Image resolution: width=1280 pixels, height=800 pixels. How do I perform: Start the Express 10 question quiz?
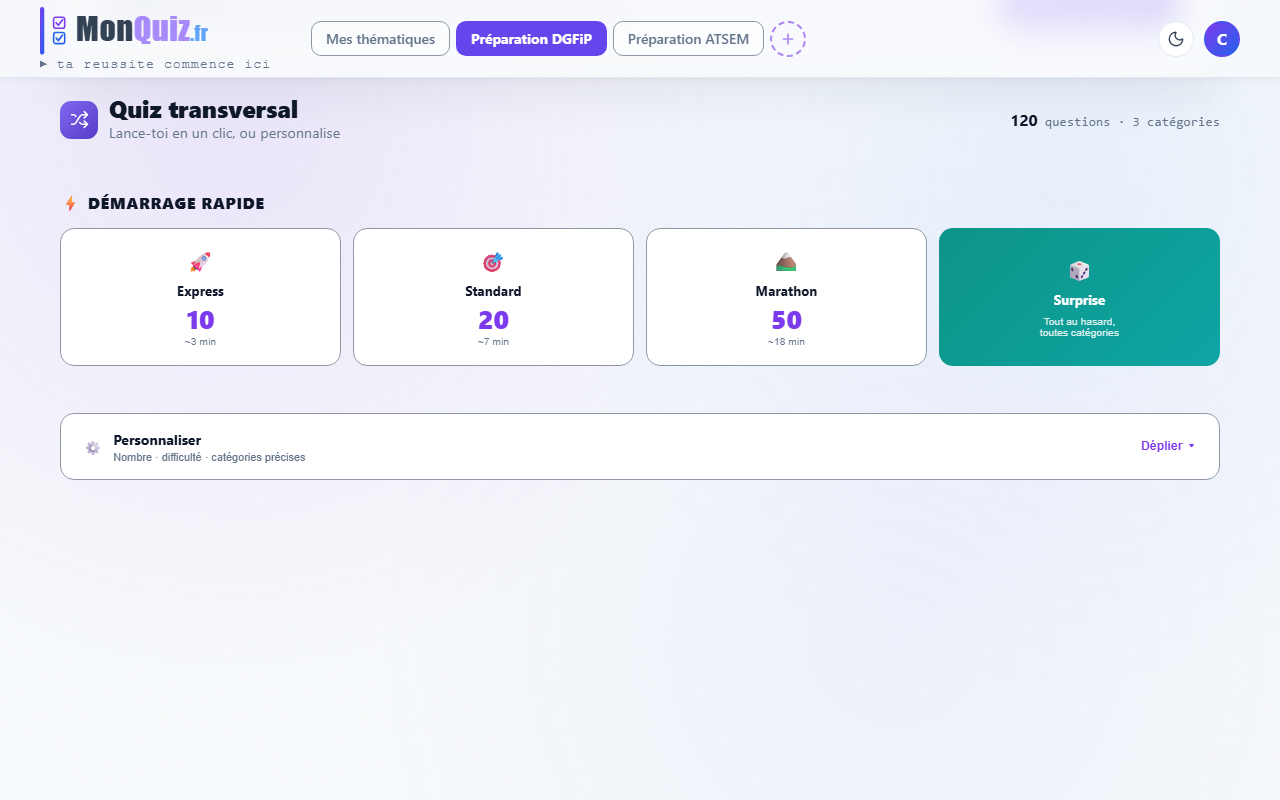200,297
